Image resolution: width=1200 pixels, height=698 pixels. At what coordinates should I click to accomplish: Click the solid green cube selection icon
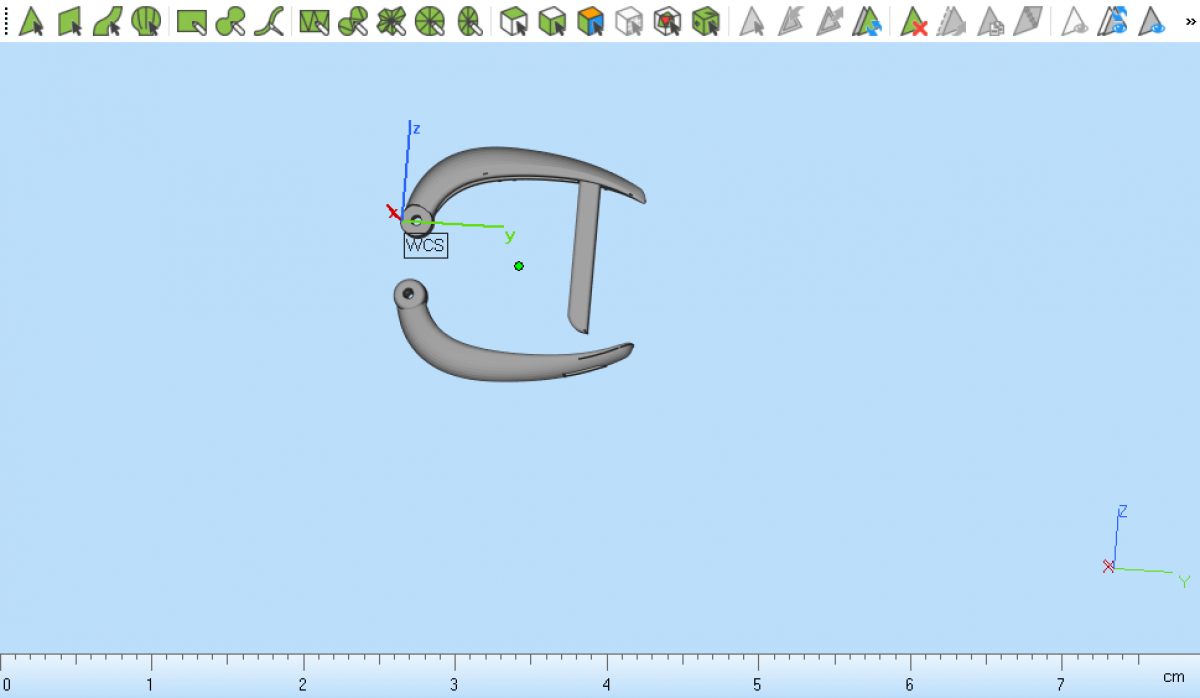[x=706, y=21]
